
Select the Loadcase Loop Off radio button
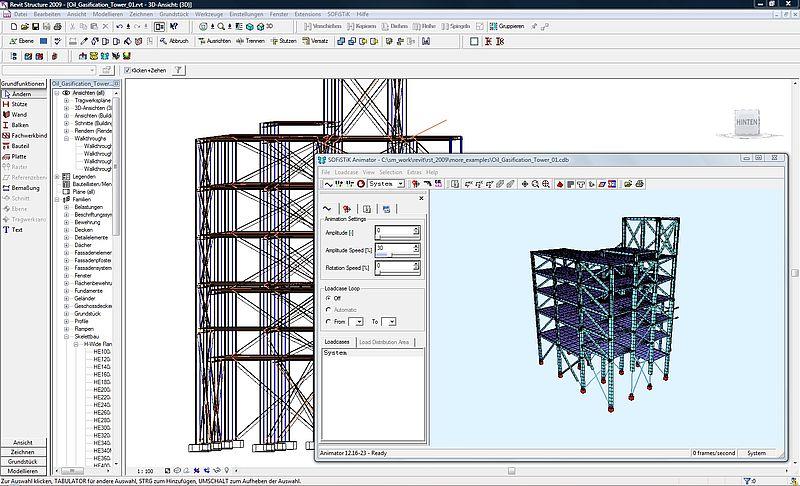point(328,298)
